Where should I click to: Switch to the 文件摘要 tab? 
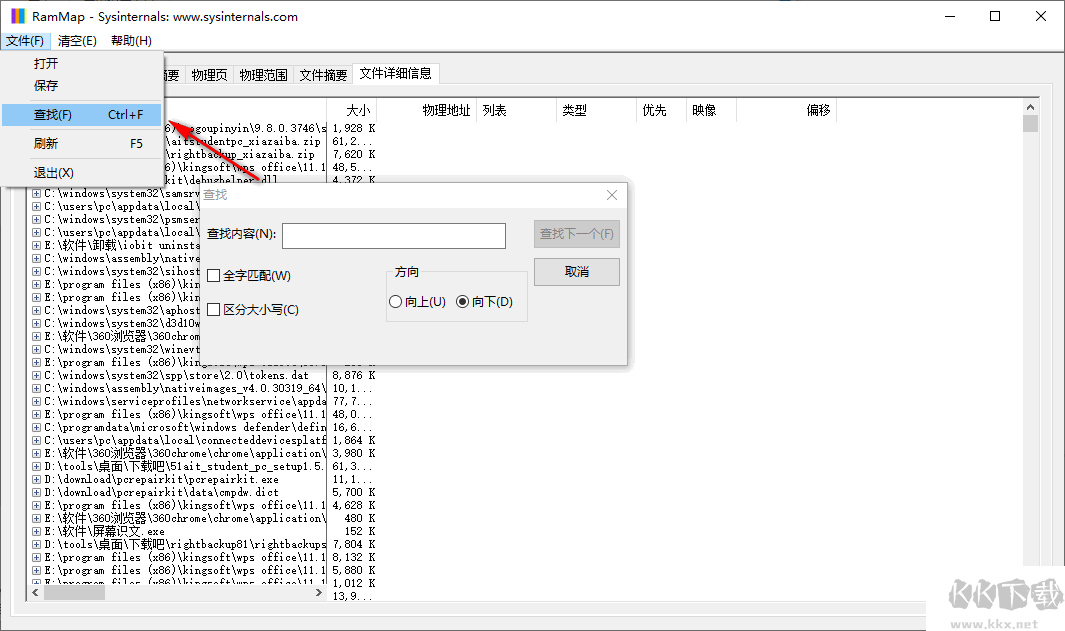point(322,73)
